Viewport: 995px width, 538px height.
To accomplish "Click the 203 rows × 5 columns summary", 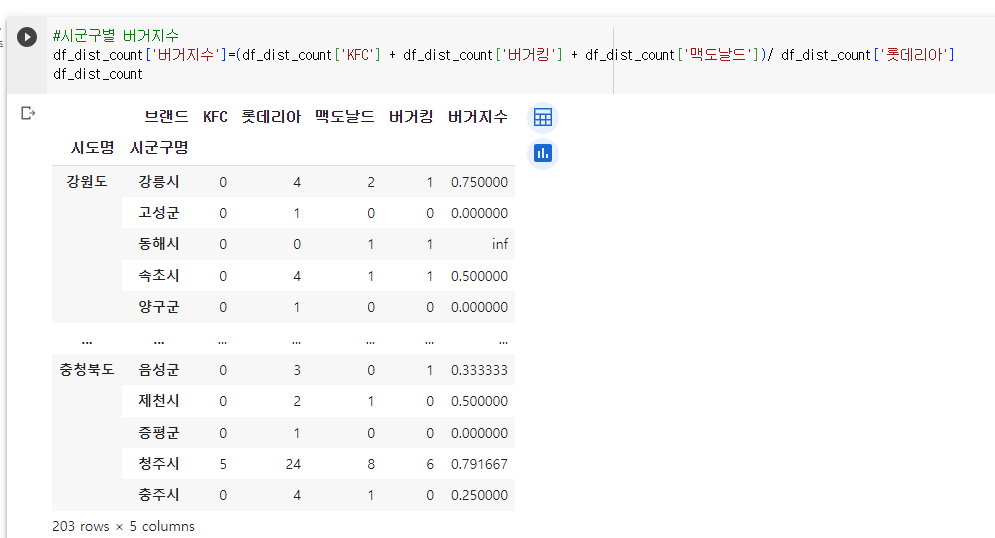I will (123, 526).
